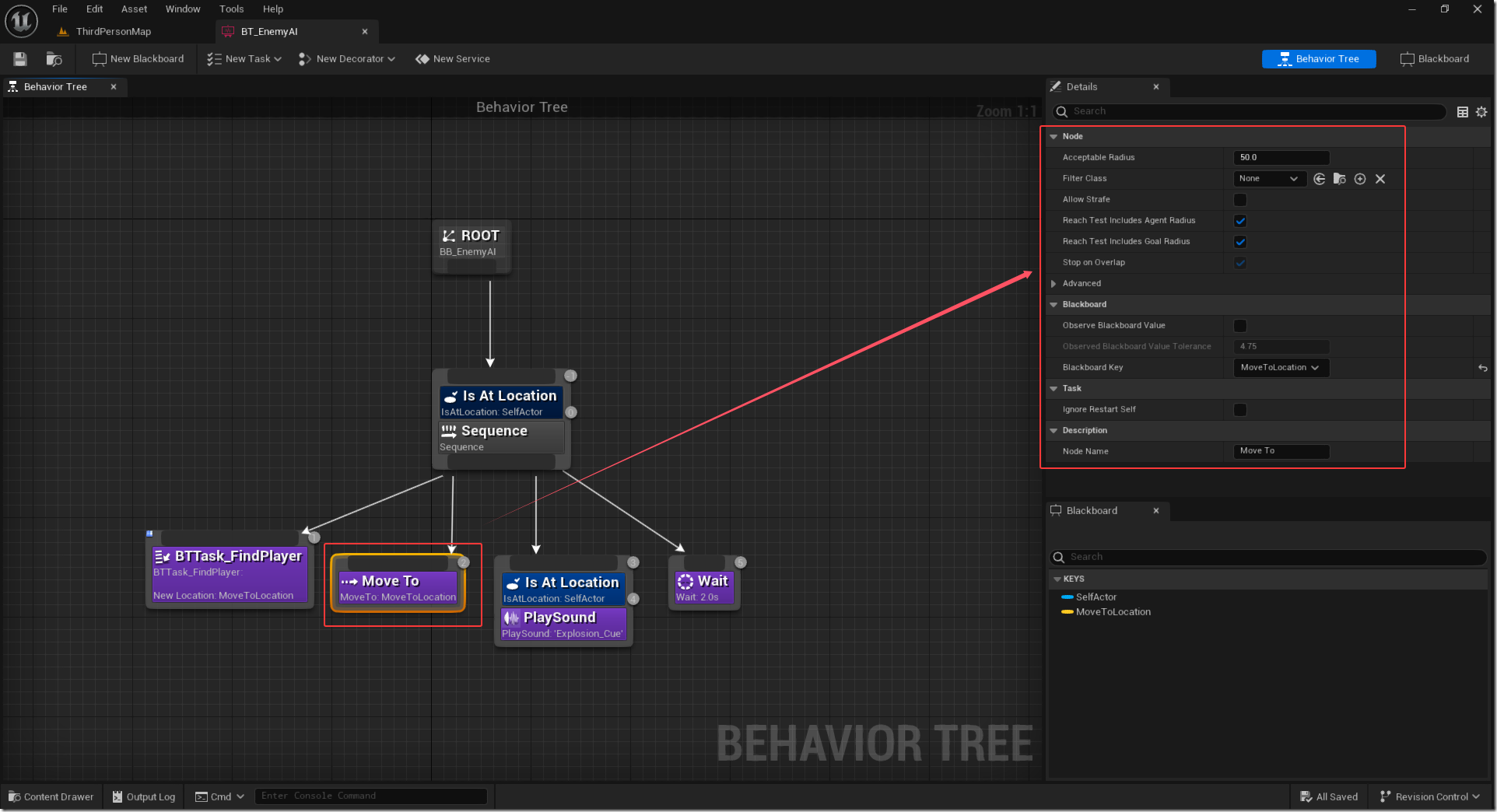The image size is (1497, 812).
Task: Create new Filter Class asset
Action: pos(1360,179)
